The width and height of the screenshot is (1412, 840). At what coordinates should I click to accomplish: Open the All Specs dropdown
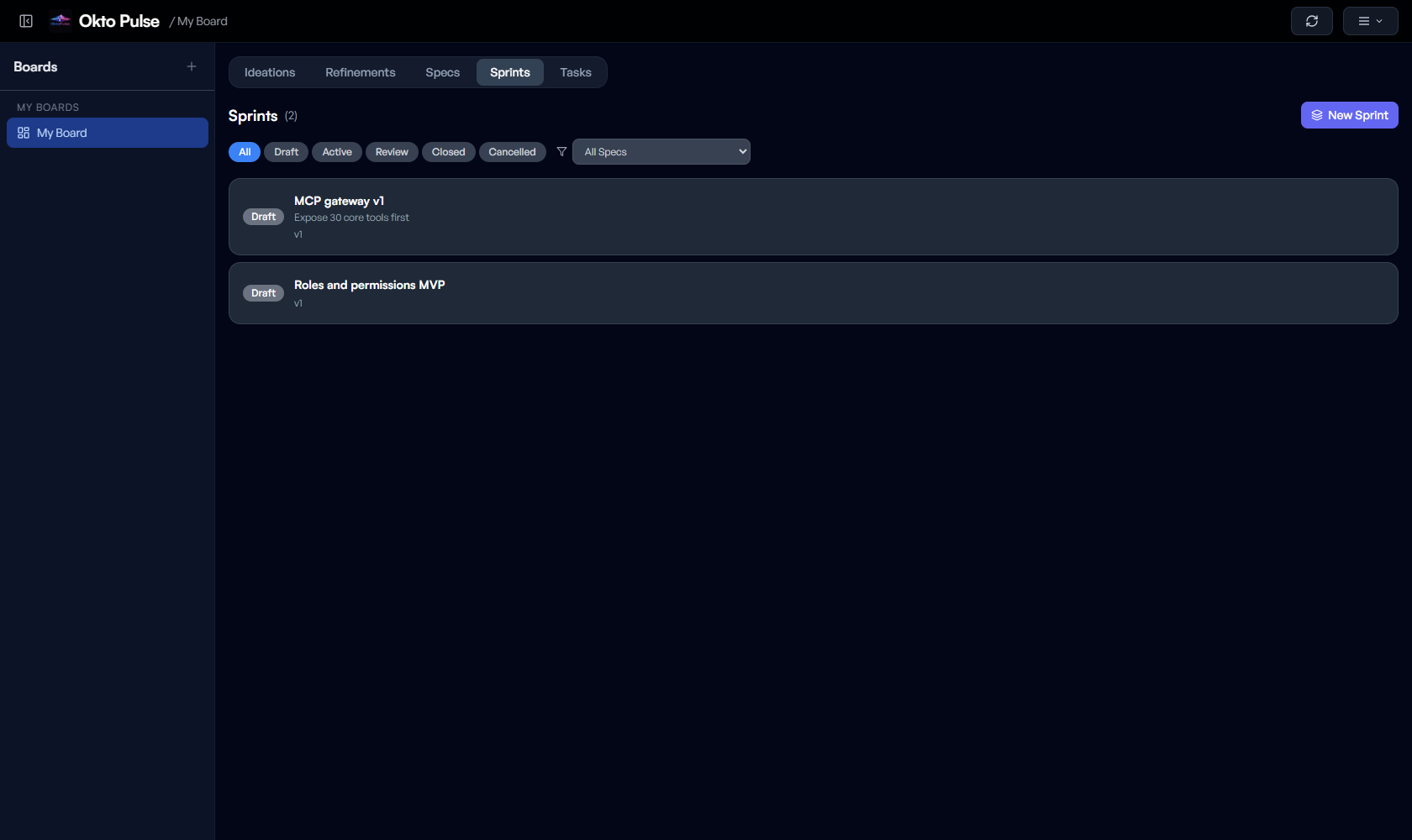coord(661,151)
